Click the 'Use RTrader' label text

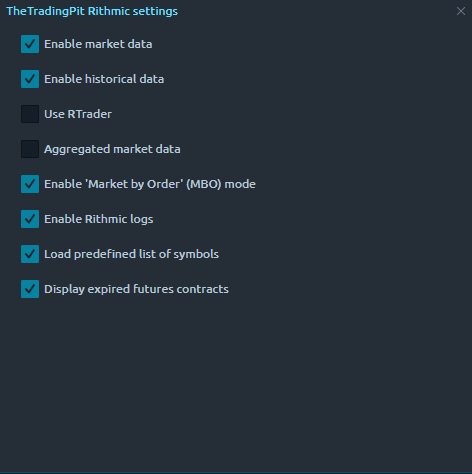(78, 114)
